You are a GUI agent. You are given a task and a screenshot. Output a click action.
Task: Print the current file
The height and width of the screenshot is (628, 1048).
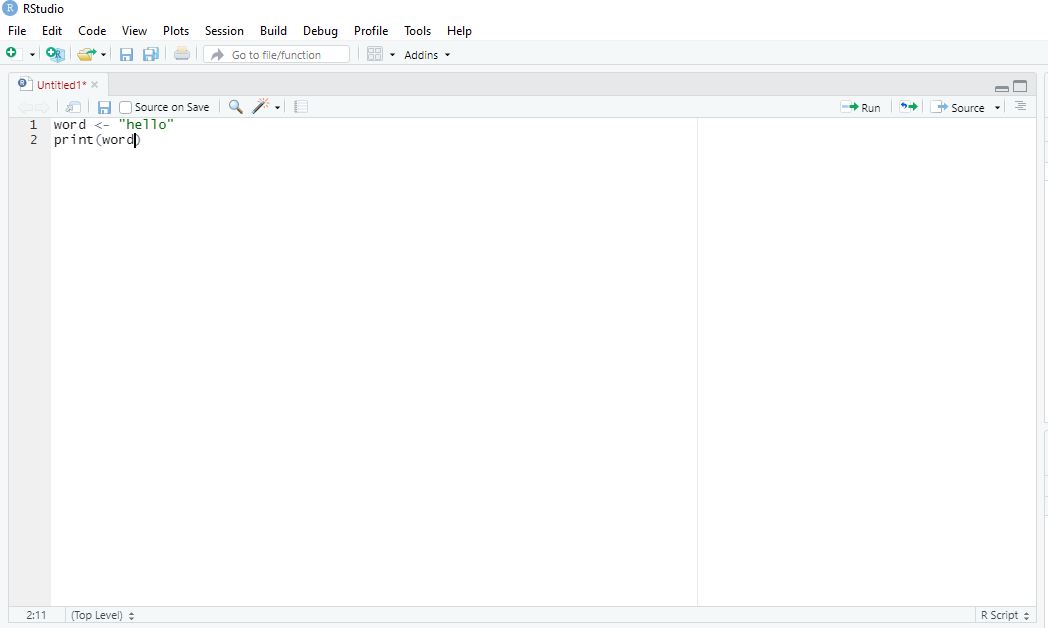181,55
